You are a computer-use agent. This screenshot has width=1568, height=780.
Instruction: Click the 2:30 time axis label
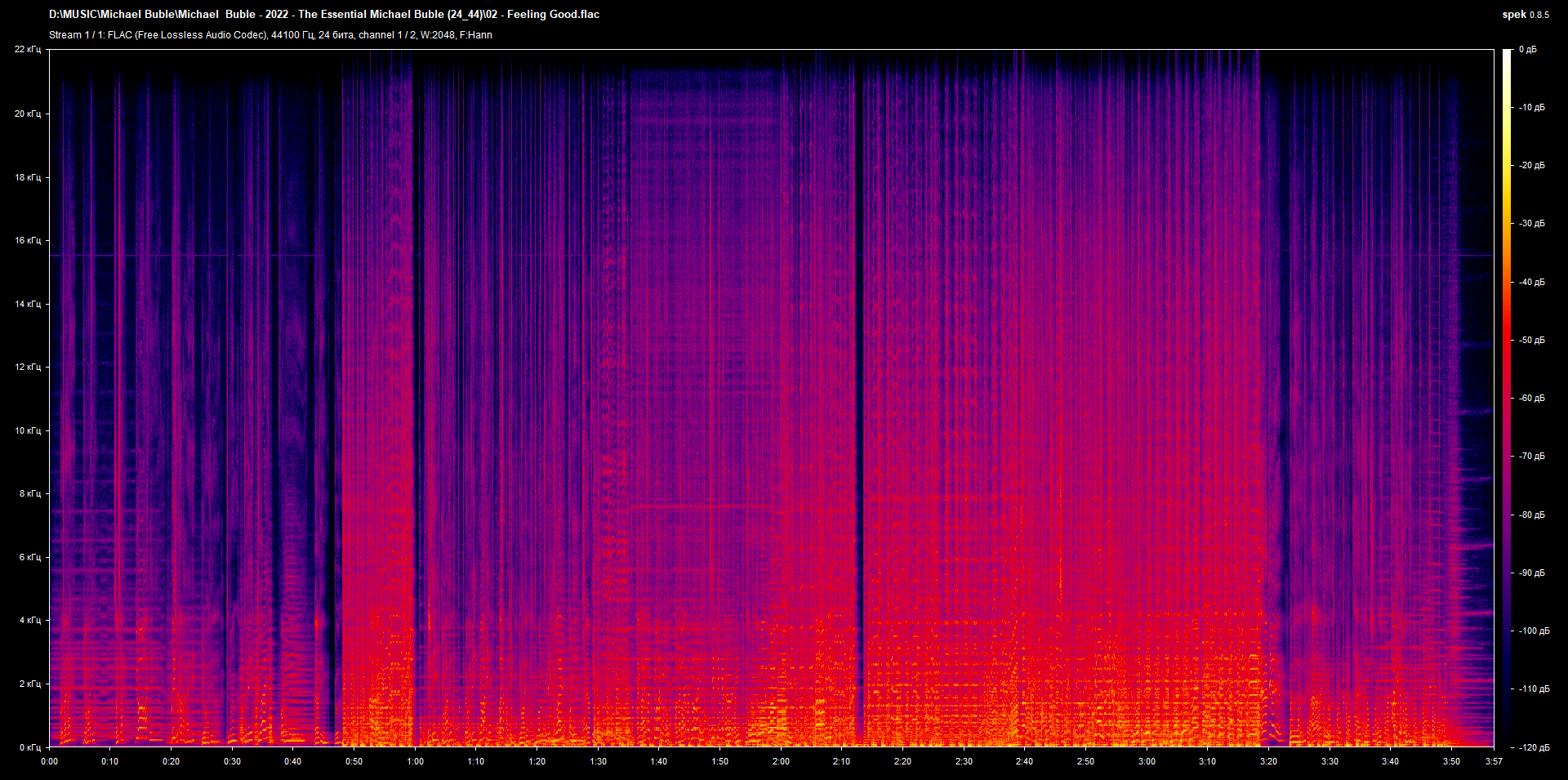coord(964,761)
